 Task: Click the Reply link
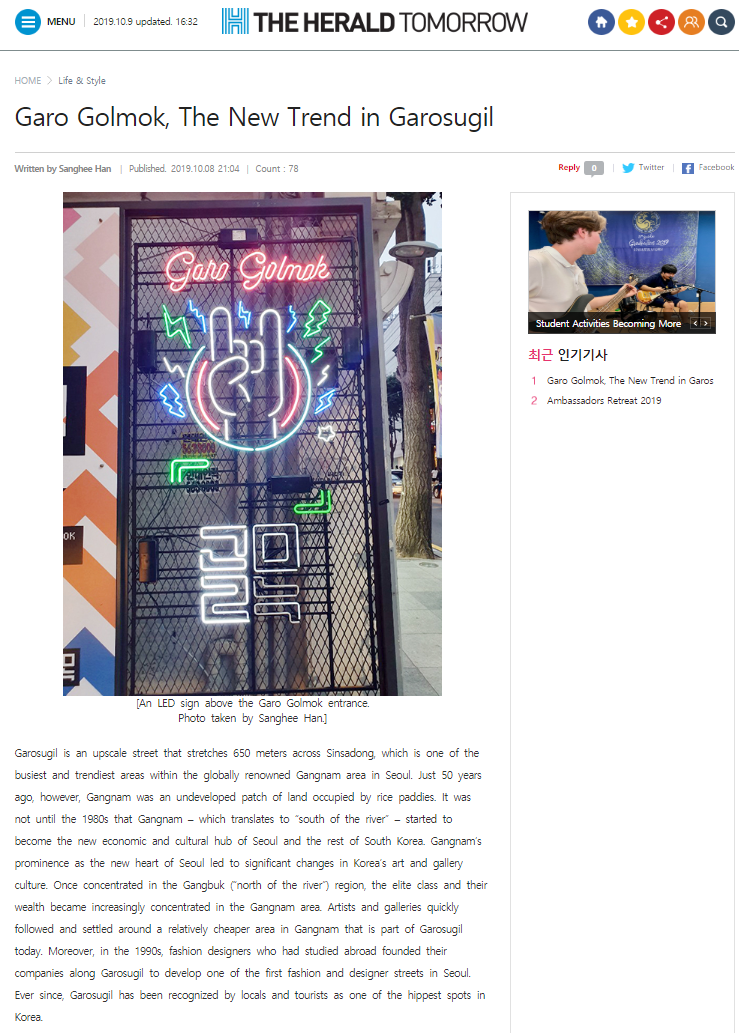click(569, 167)
